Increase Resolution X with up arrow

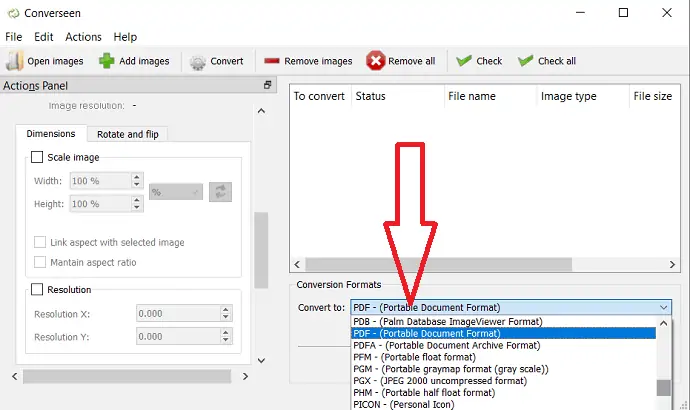coord(226,310)
